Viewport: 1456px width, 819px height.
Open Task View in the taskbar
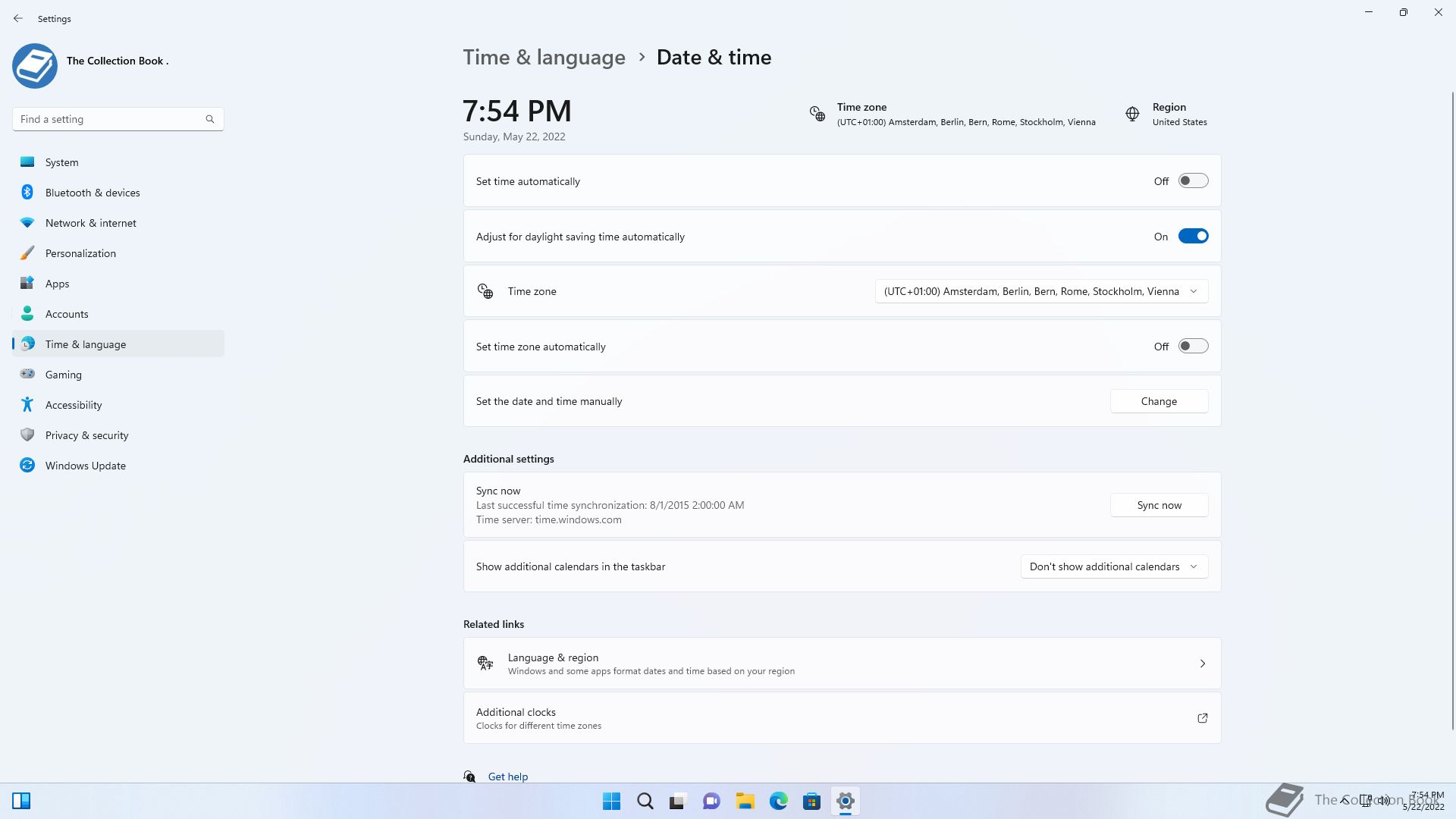[x=678, y=802]
